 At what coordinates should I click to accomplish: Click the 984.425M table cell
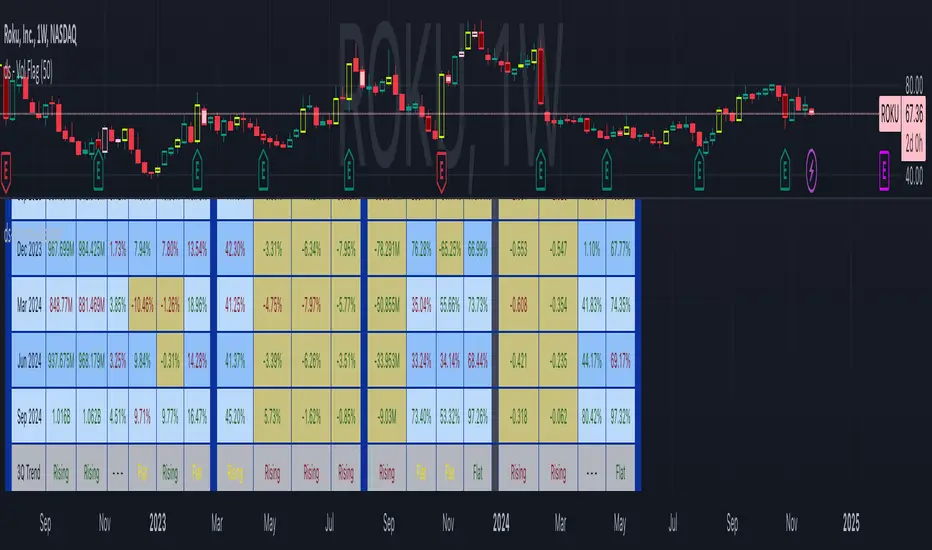pos(92,249)
